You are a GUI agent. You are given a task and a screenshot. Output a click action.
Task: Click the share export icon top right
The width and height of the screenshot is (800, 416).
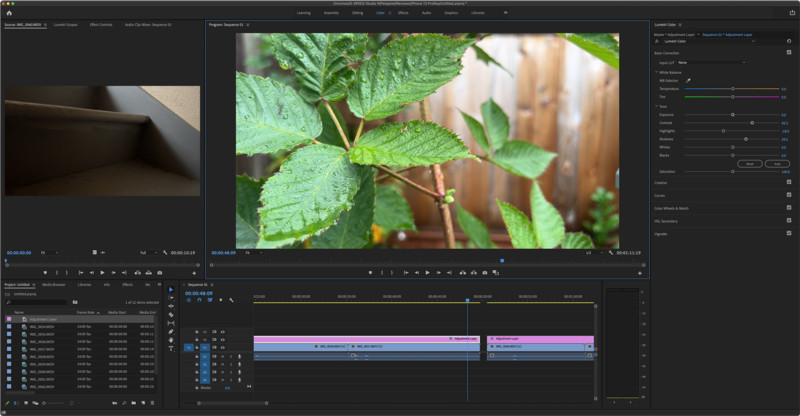[792, 13]
